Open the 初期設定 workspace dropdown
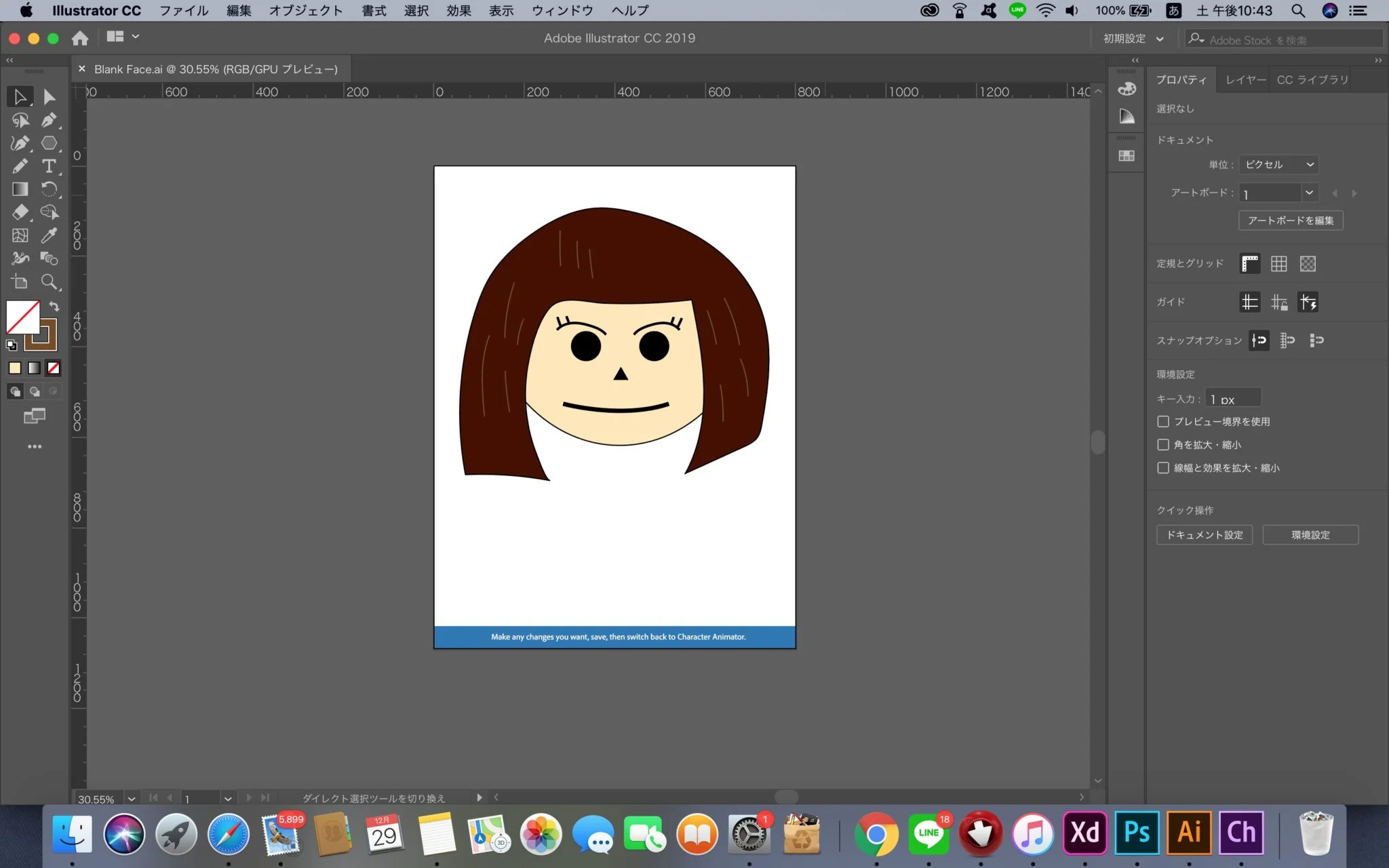1389x868 pixels. click(x=1133, y=39)
